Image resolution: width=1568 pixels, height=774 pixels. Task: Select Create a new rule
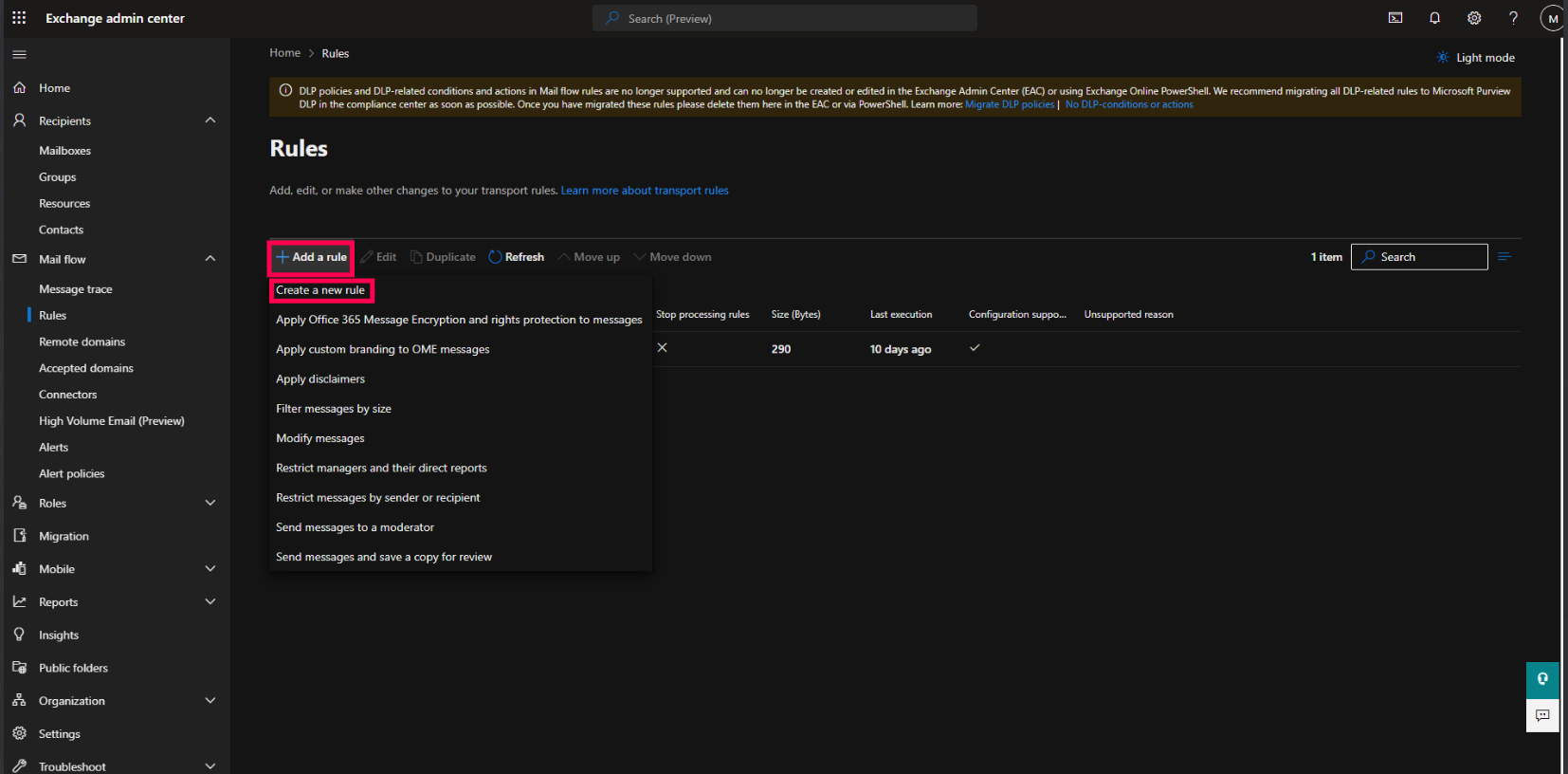(x=320, y=290)
